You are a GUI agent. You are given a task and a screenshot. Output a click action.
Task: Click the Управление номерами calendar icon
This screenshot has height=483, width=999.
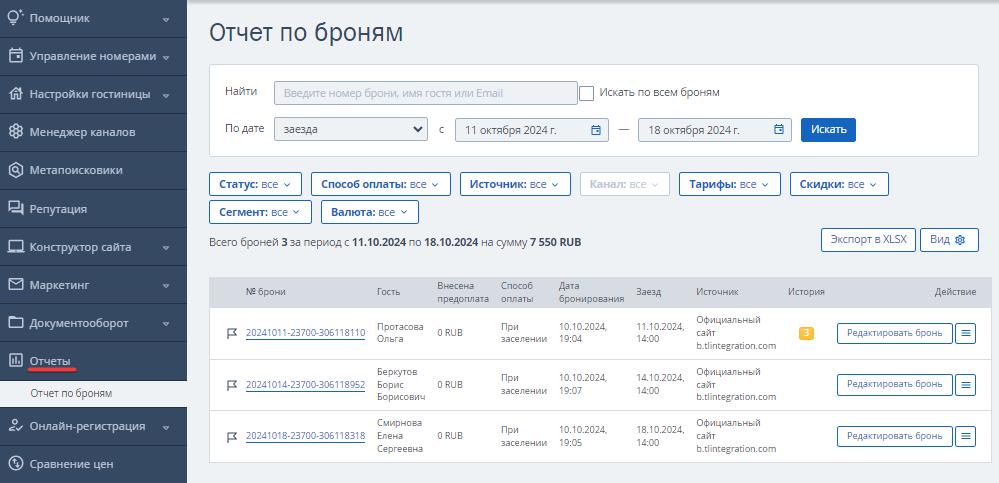point(15,56)
